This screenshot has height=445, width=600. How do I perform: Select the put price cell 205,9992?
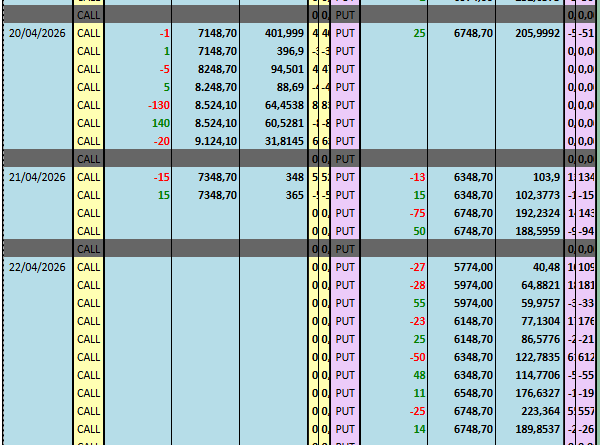click(x=530, y=33)
